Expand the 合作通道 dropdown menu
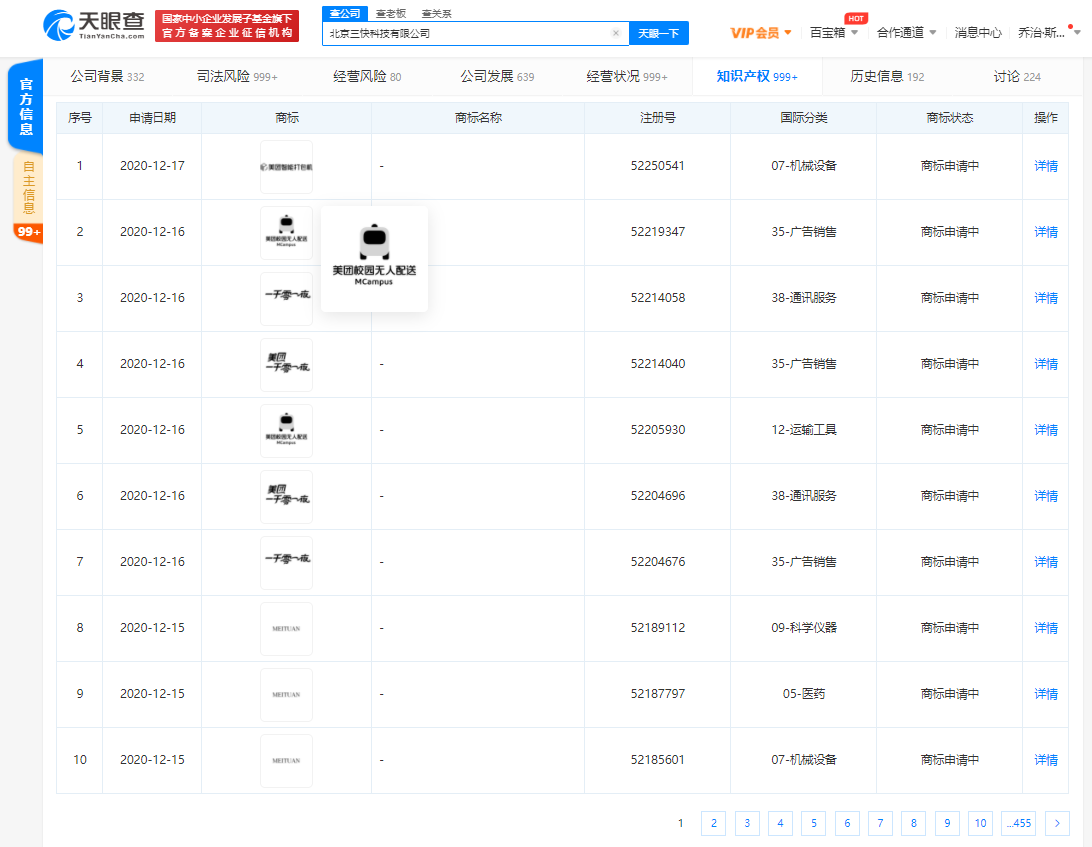Viewport: 1092px width, 847px height. pos(906,32)
